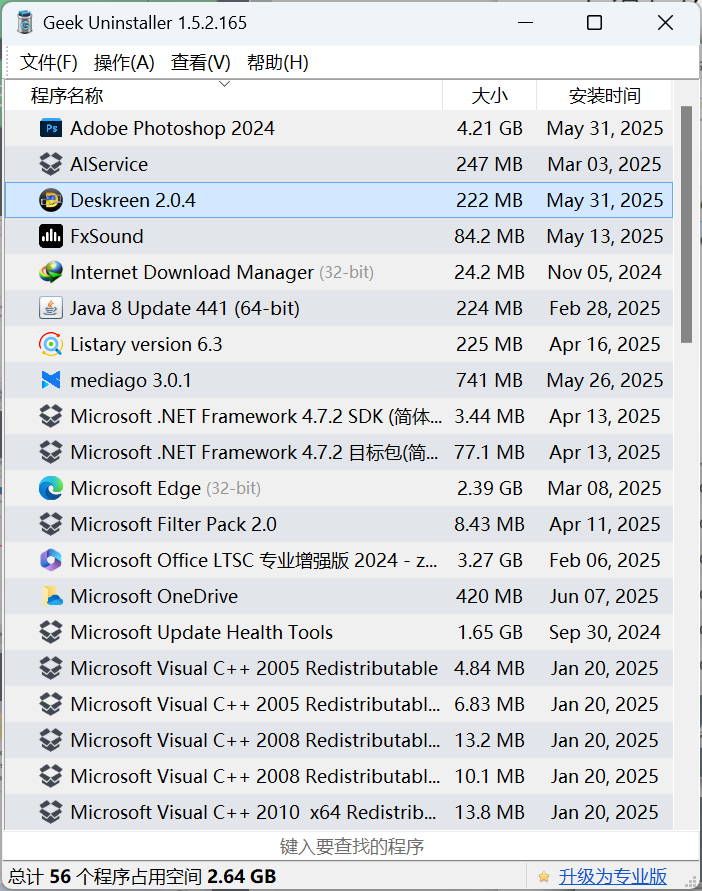Image resolution: width=702 pixels, height=891 pixels.
Task: Click the .NET Framework 4.7.2 SDK icon
Action: [51, 417]
